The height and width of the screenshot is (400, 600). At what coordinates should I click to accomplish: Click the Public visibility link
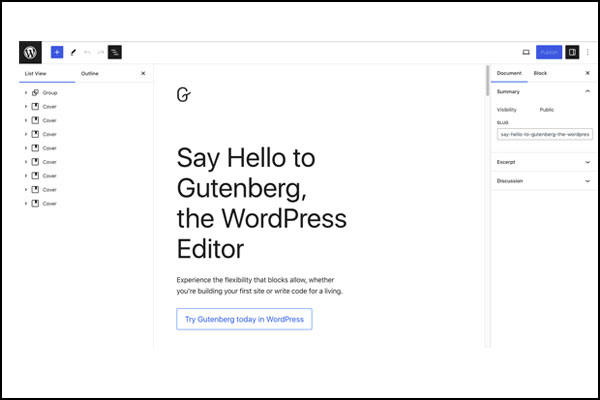click(547, 110)
